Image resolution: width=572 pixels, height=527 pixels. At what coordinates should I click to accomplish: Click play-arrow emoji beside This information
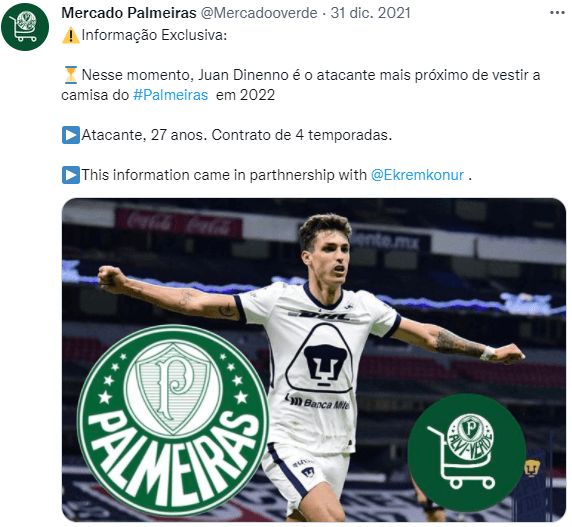point(71,175)
